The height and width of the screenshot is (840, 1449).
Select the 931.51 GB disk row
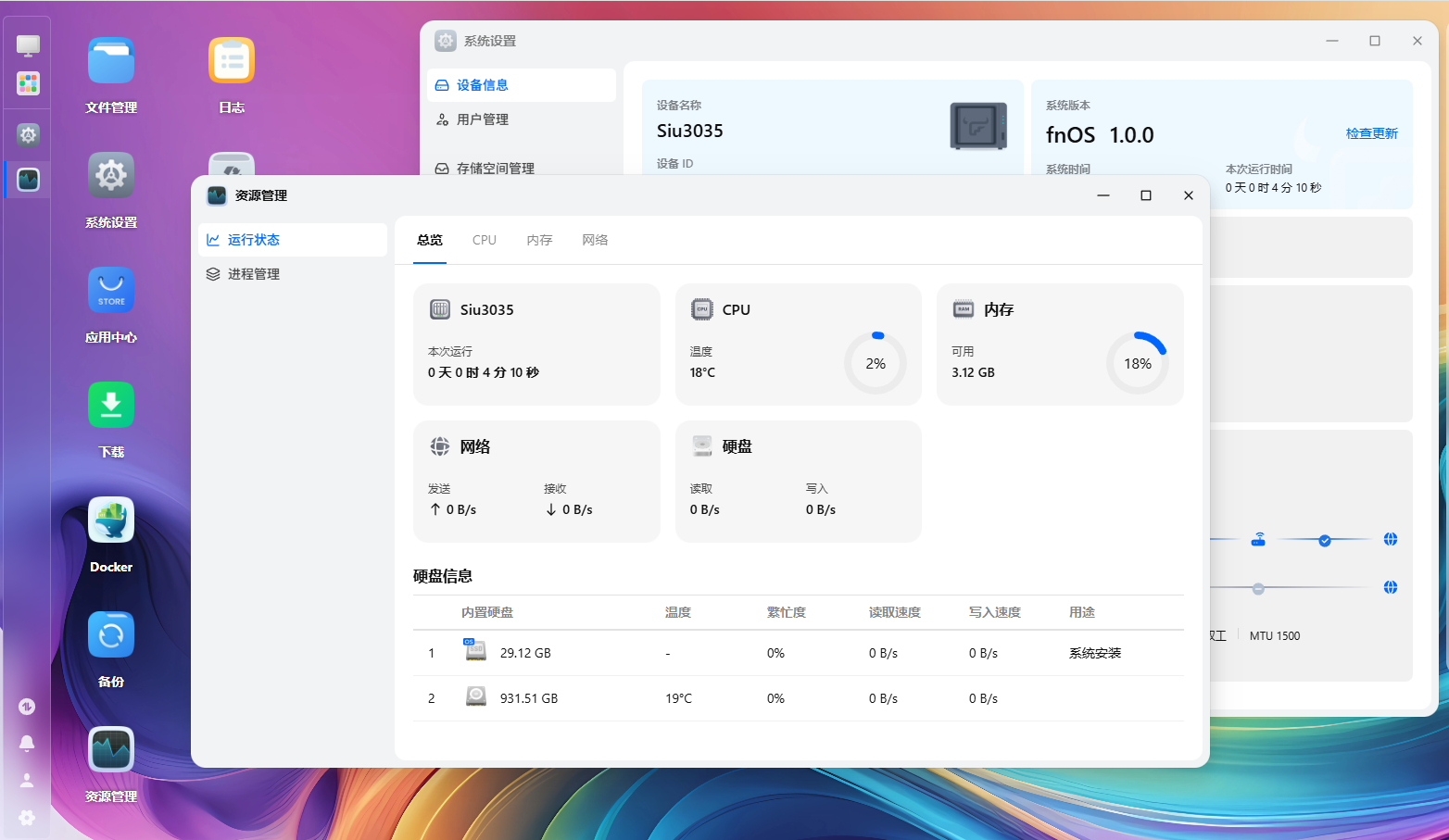(798, 698)
